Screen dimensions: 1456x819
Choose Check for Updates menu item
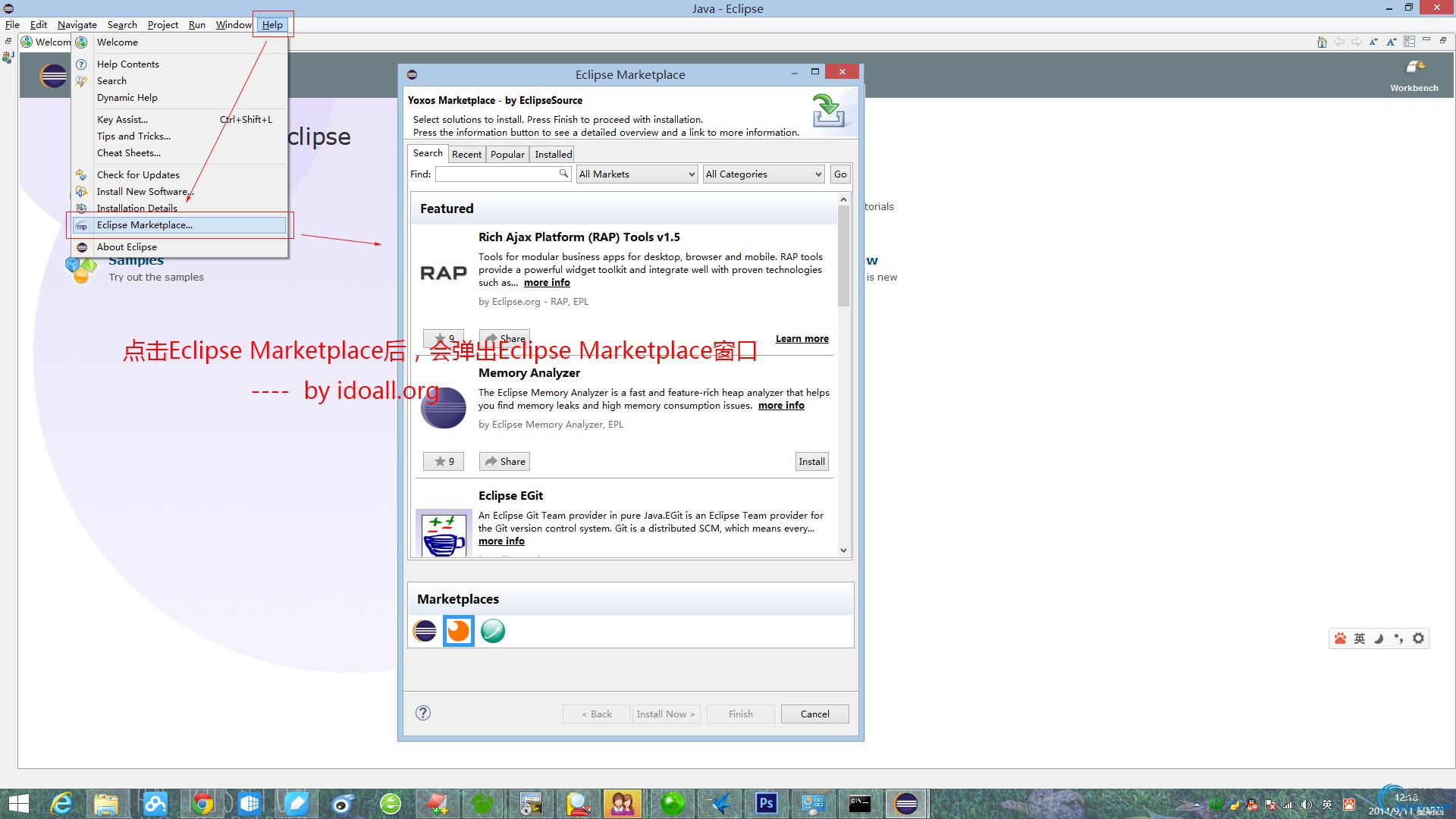tap(179, 175)
